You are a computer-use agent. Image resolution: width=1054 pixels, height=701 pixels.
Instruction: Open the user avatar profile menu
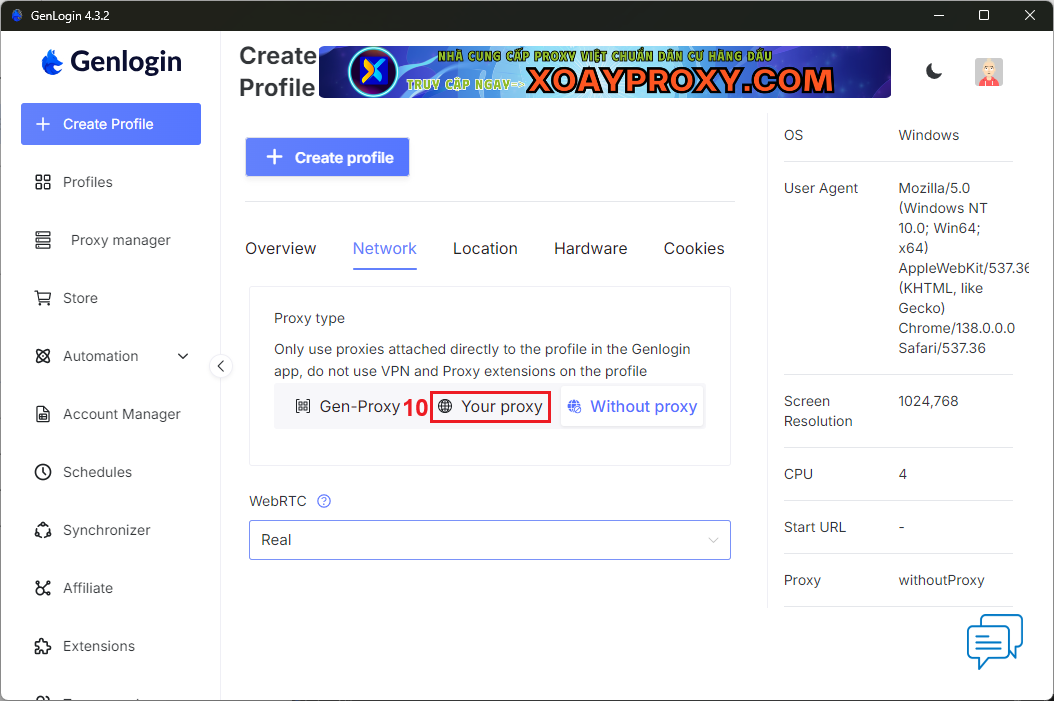pos(988,72)
